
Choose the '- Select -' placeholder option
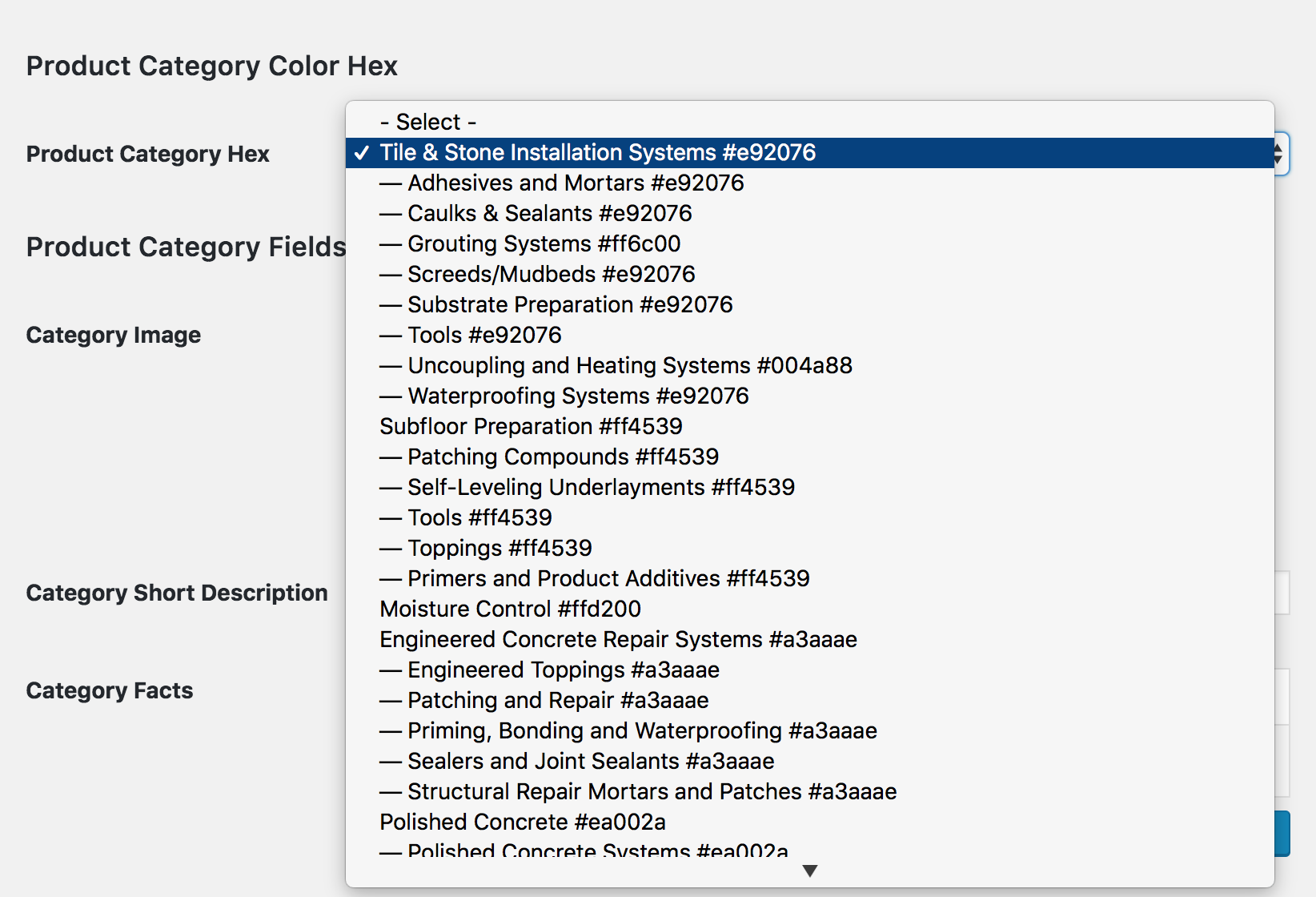[809, 122]
